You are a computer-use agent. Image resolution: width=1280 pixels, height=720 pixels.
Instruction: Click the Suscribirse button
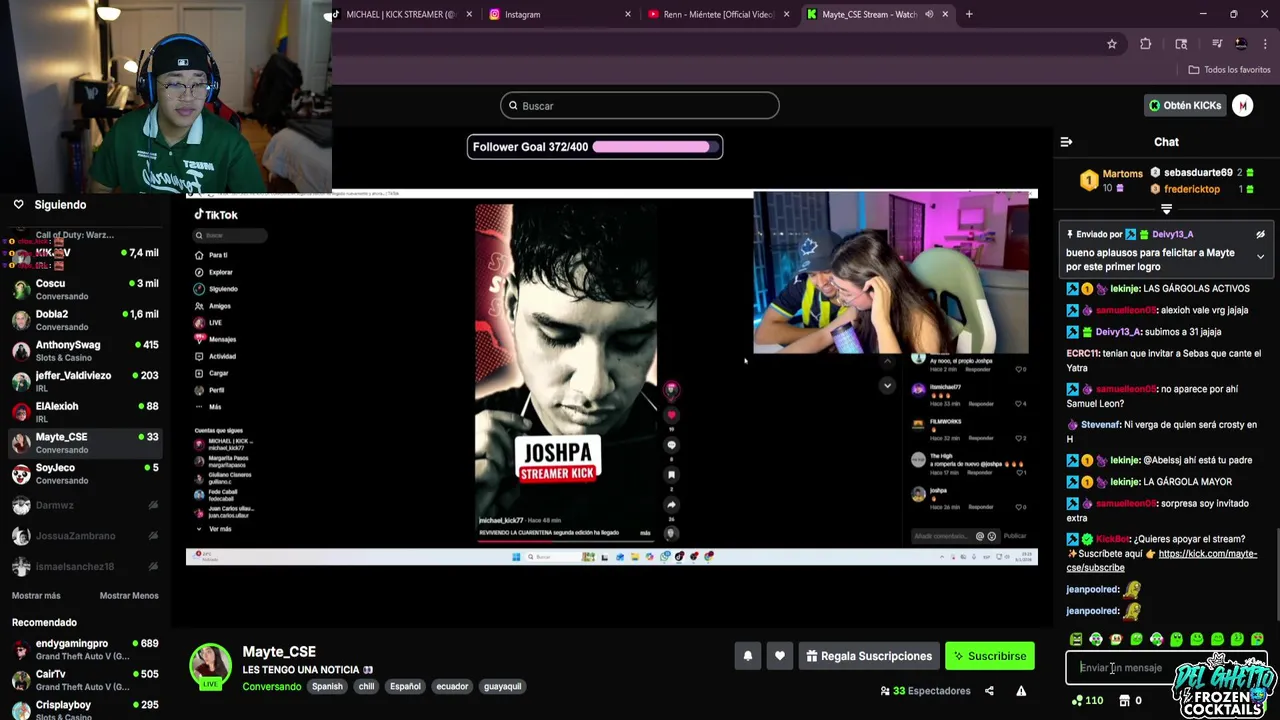point(990,656)
